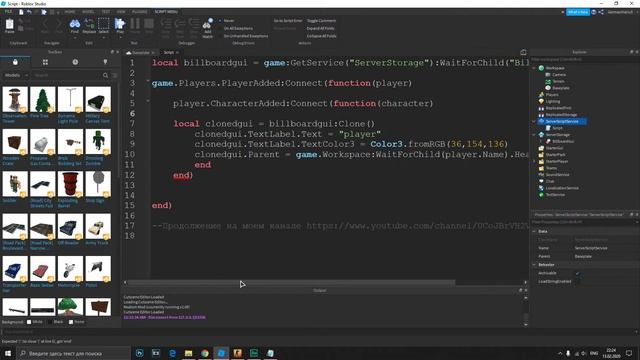Select the Workspace item in Explorer
Screen dimensions: 640x360
[555, 68]
